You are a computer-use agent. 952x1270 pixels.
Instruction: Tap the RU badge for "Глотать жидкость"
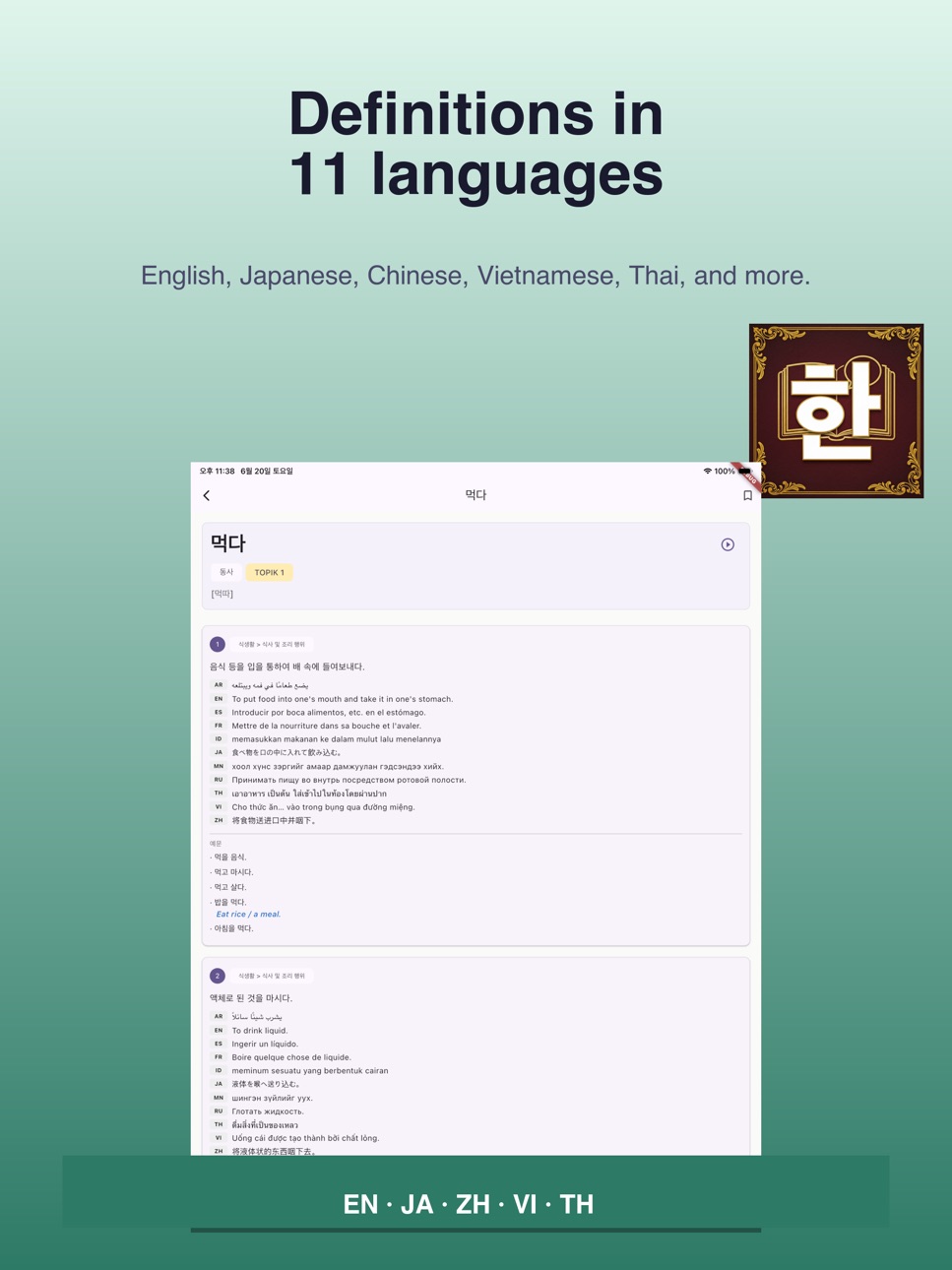click(x=219, y=1111)
